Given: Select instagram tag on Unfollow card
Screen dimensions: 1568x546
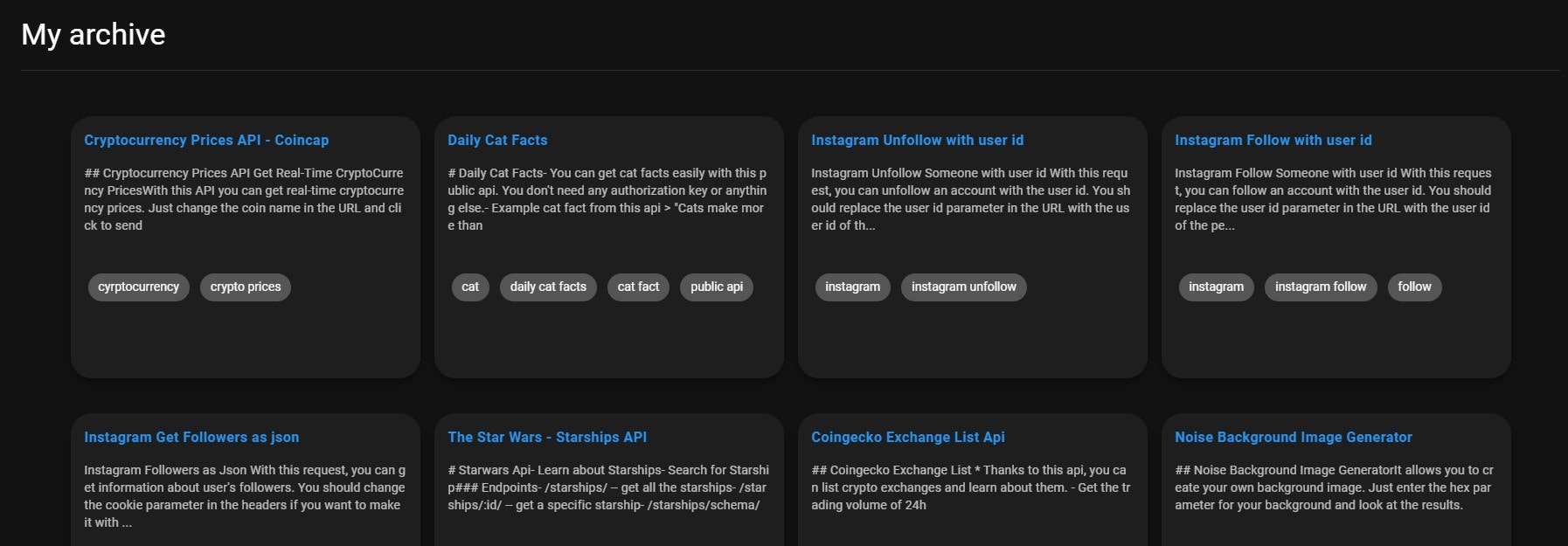Looking at the screenshot, I should (852, 287).
